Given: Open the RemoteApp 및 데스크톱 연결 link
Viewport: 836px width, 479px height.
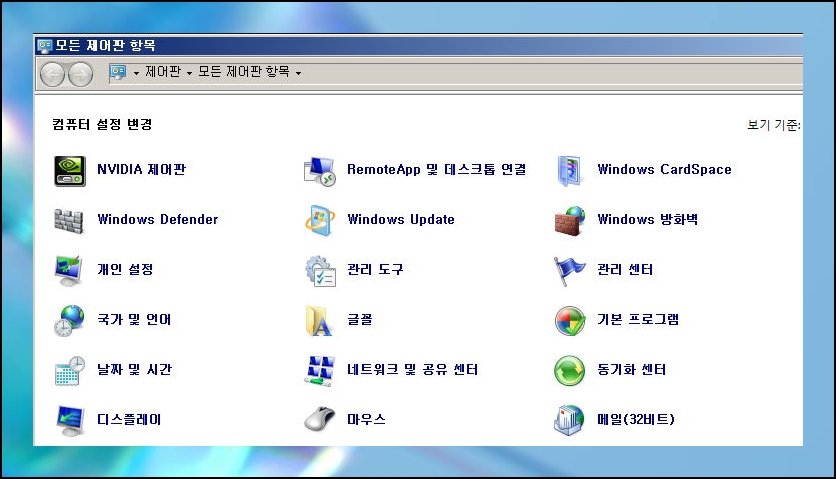Looking at the screenshot, I should (437, 169).
